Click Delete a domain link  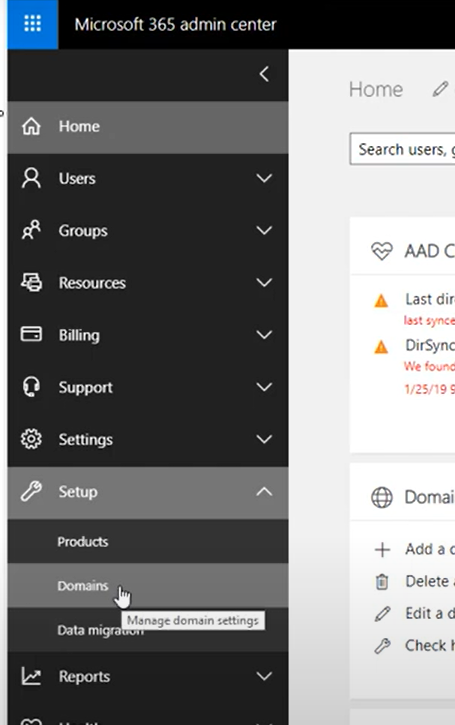[x=430, y=581]
